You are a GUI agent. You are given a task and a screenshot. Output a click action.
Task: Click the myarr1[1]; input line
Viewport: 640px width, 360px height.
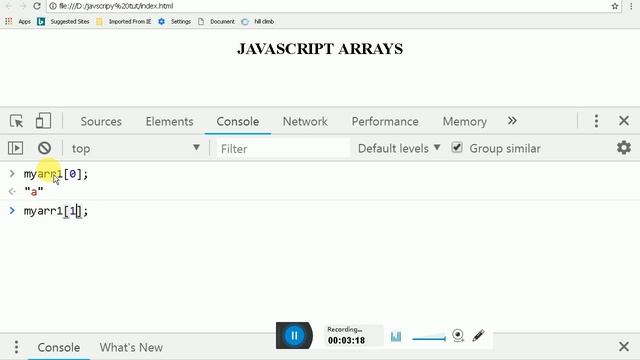tap(56, 211)
